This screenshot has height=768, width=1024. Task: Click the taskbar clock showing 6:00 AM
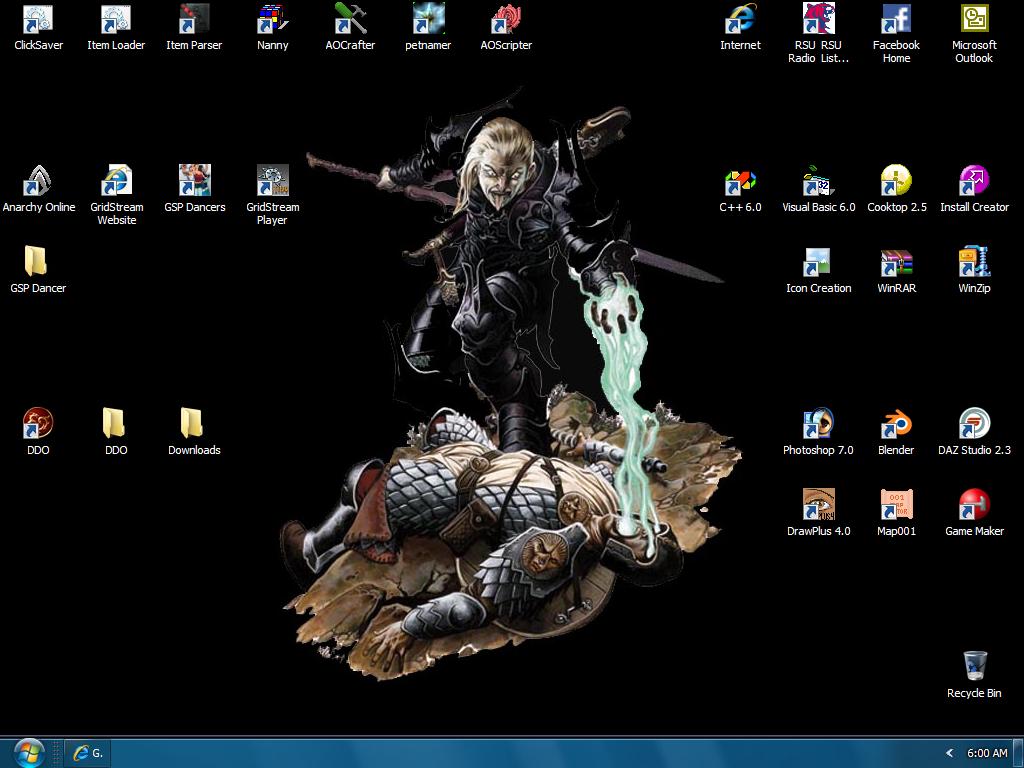[x=987, y=753]
